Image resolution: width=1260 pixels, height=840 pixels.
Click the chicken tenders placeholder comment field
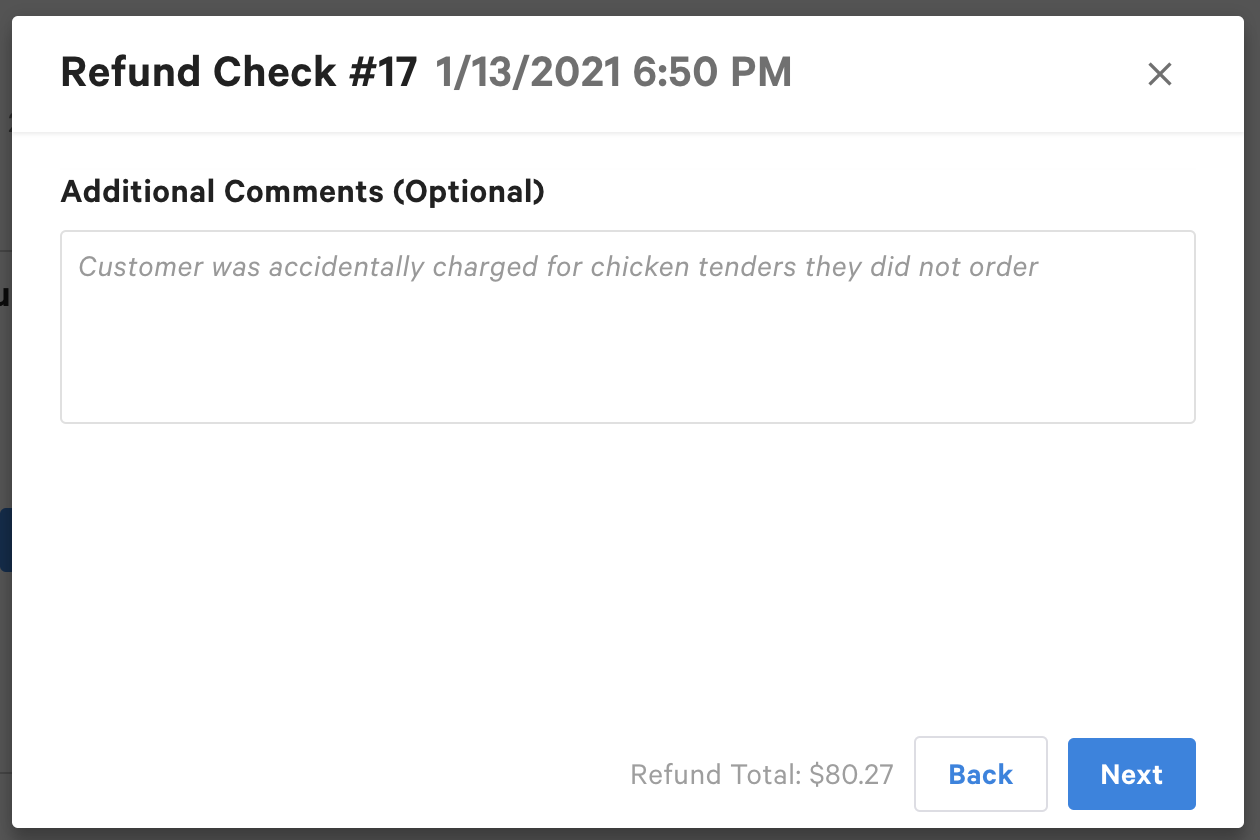pos(628,326)
